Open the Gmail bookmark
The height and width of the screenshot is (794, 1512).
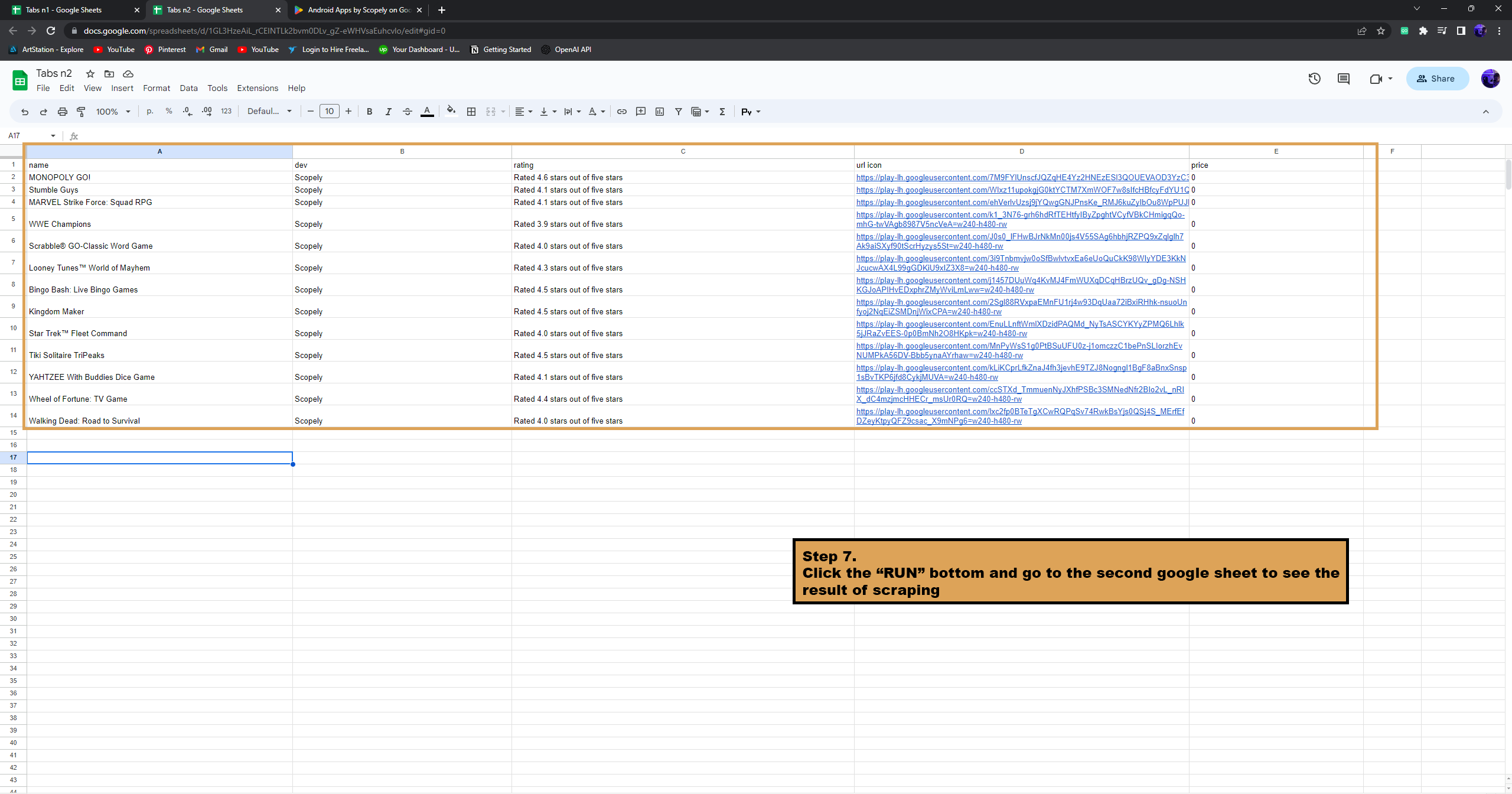coord(212,50)
